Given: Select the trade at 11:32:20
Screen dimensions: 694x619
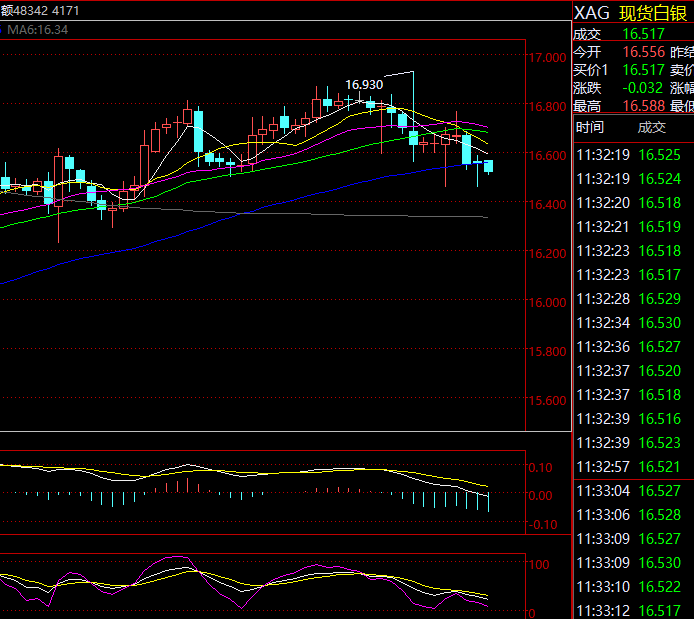Looking at the screenshot, I should click(x=634, y=203).
